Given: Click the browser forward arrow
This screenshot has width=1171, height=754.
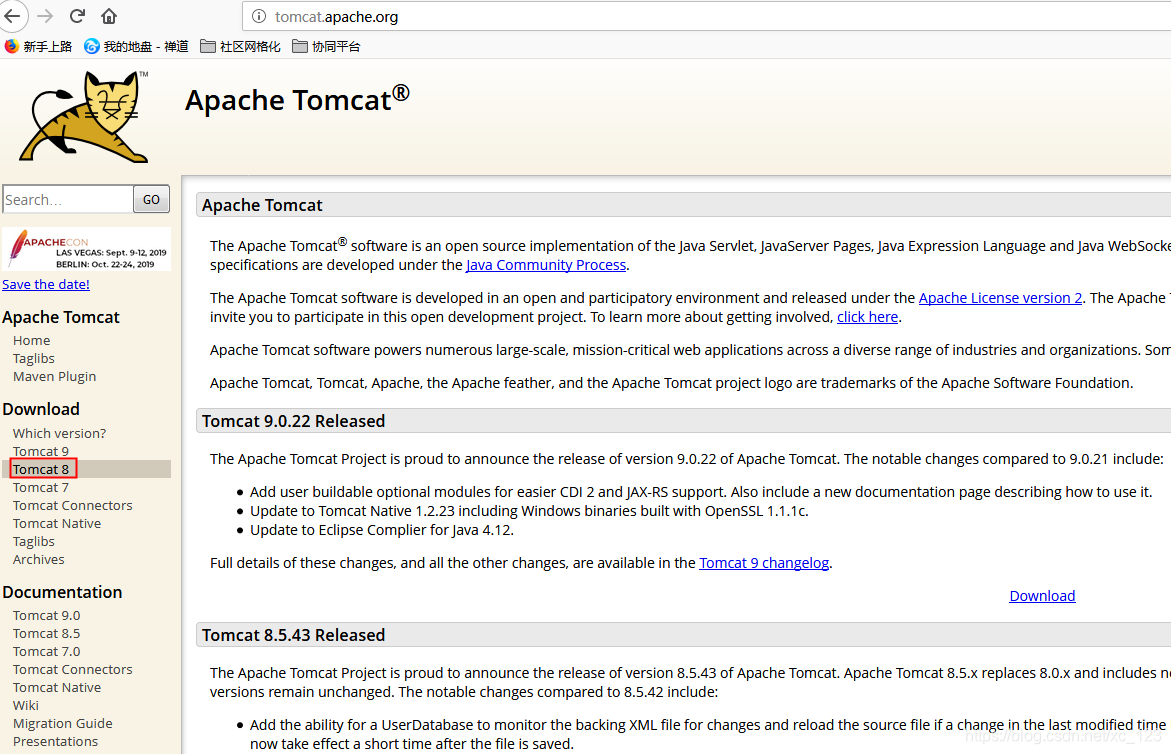Looking at the screenshot, I should coord(45,16).
